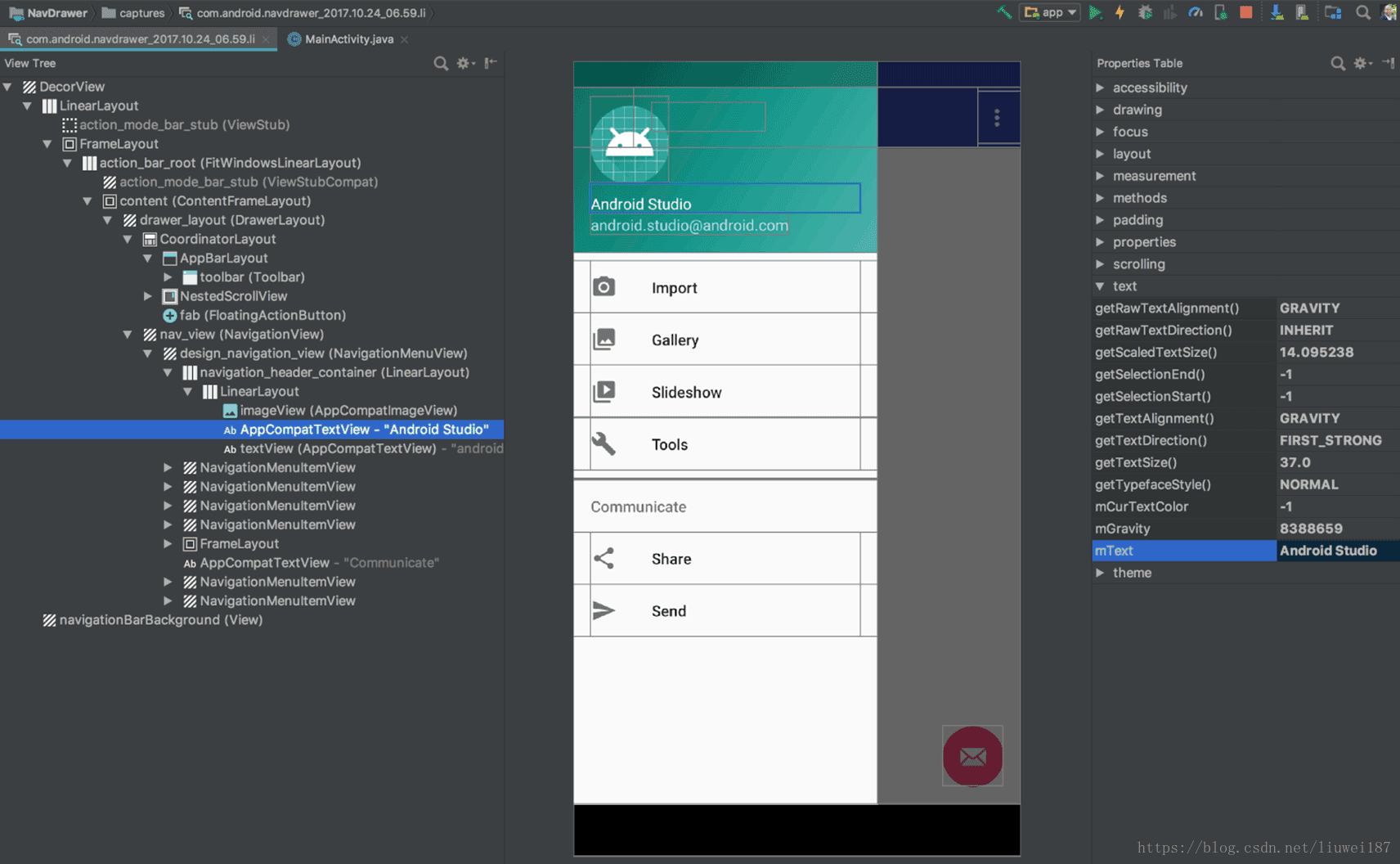Open View Tree settings gear
The height and width of the screenshot is (864, 1400).
(465, 63)
